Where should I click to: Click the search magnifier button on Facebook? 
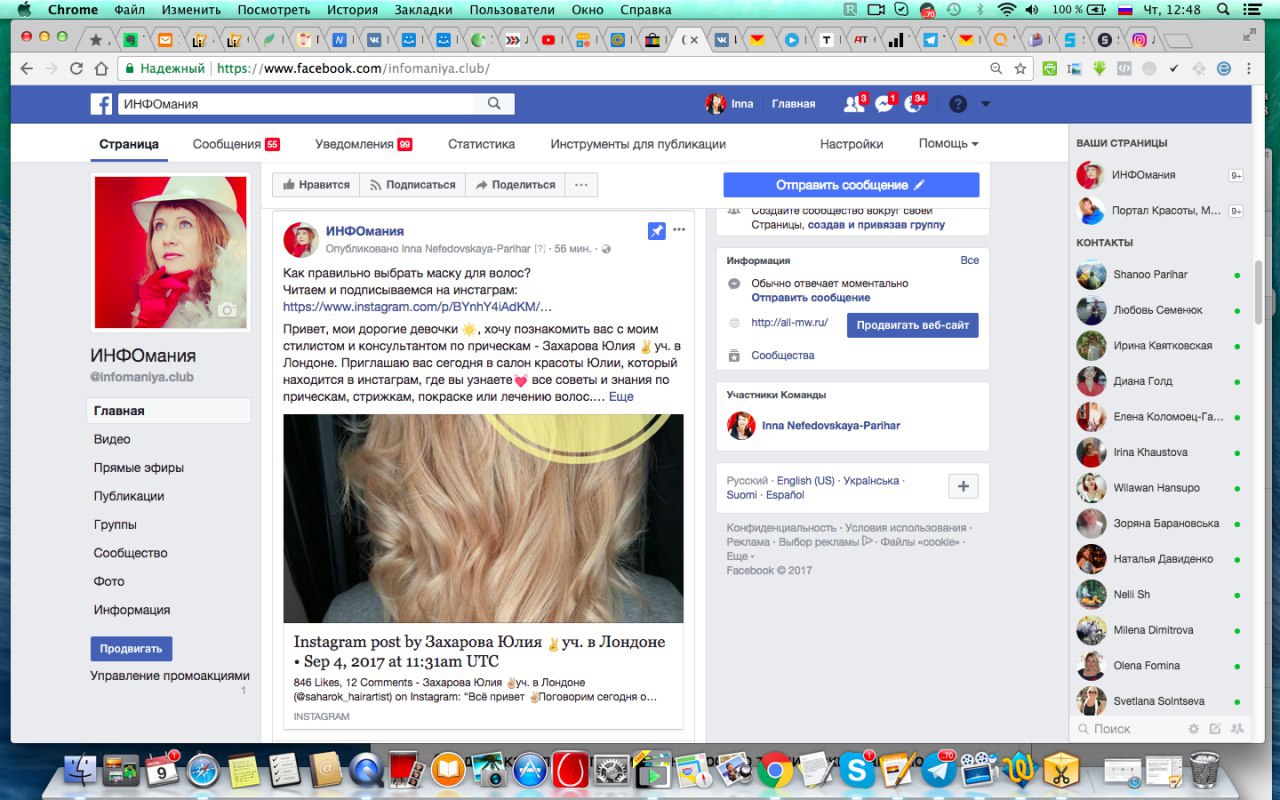[x=494, y=104]
